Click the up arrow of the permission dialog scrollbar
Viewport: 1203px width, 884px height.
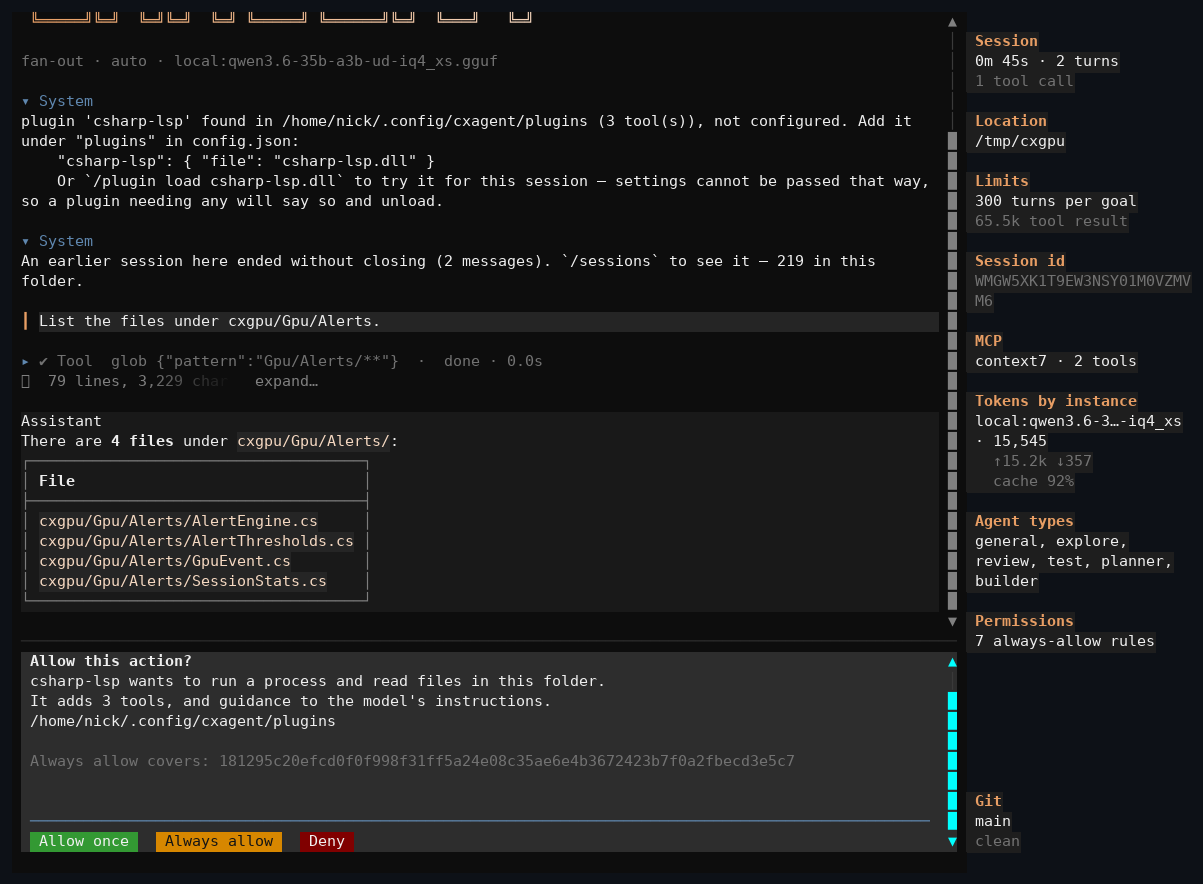click(x=952, y=661)
